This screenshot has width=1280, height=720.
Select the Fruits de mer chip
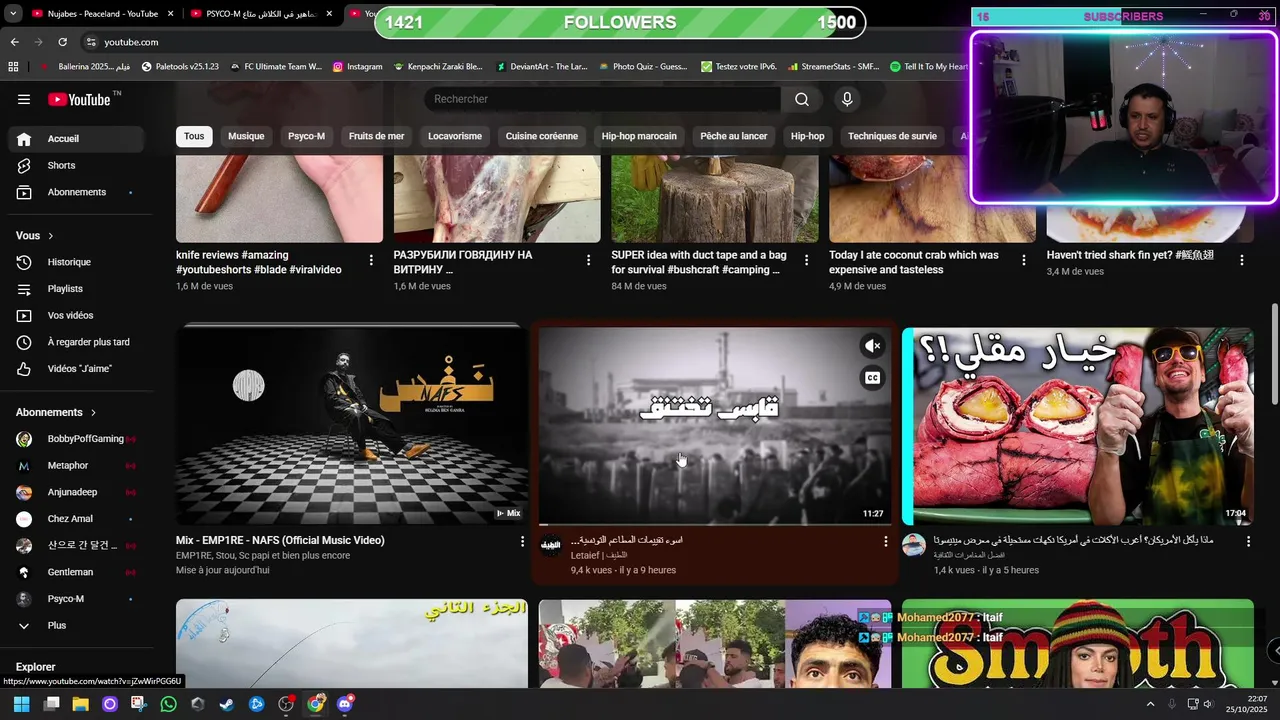[377, 136]
